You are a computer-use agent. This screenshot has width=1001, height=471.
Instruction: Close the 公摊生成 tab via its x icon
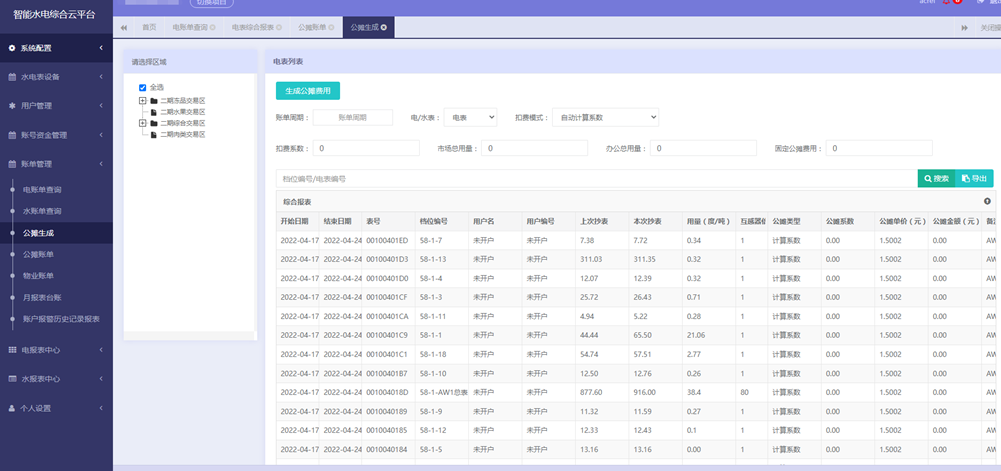pyautogui.click(x=384, y=27)
